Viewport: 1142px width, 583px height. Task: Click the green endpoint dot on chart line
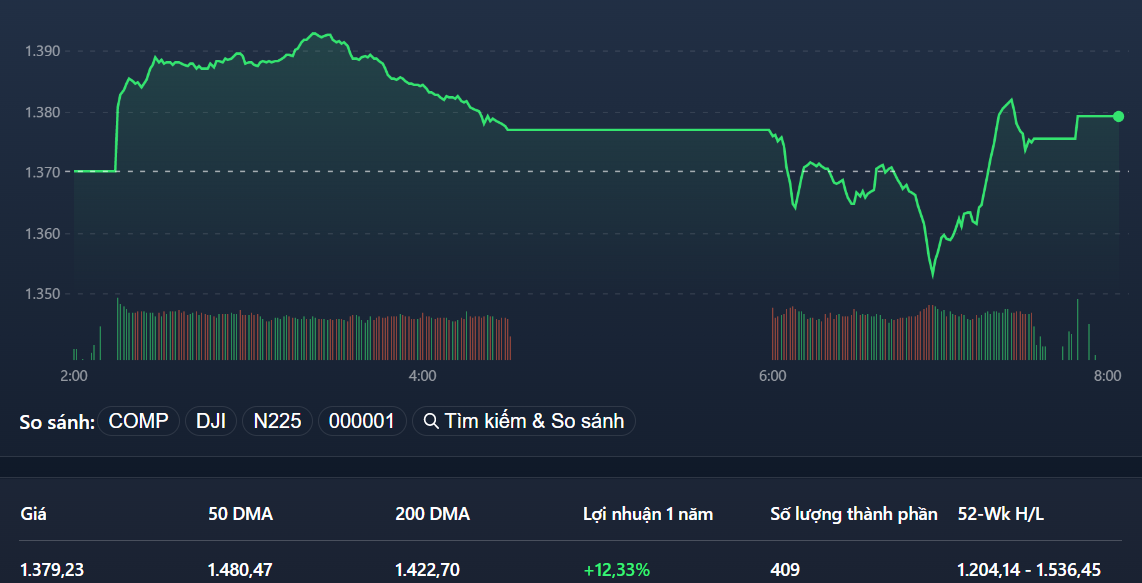coord(1118,117)
